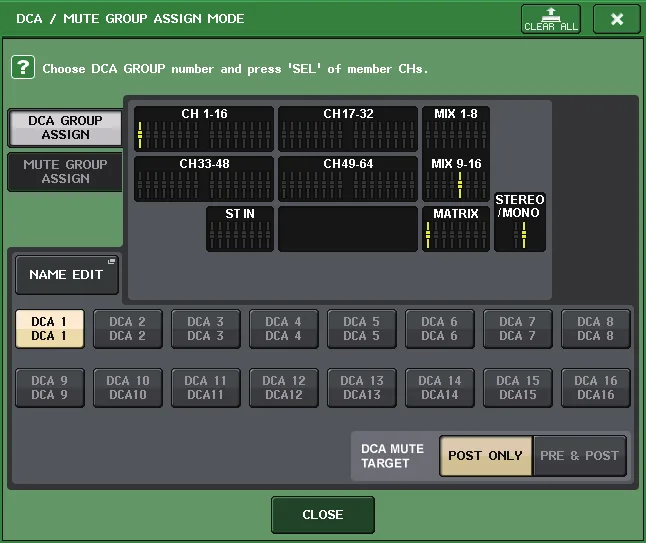Choose the DCA 11 group
This screenshot has width=646, height=543.
point(206,388)
